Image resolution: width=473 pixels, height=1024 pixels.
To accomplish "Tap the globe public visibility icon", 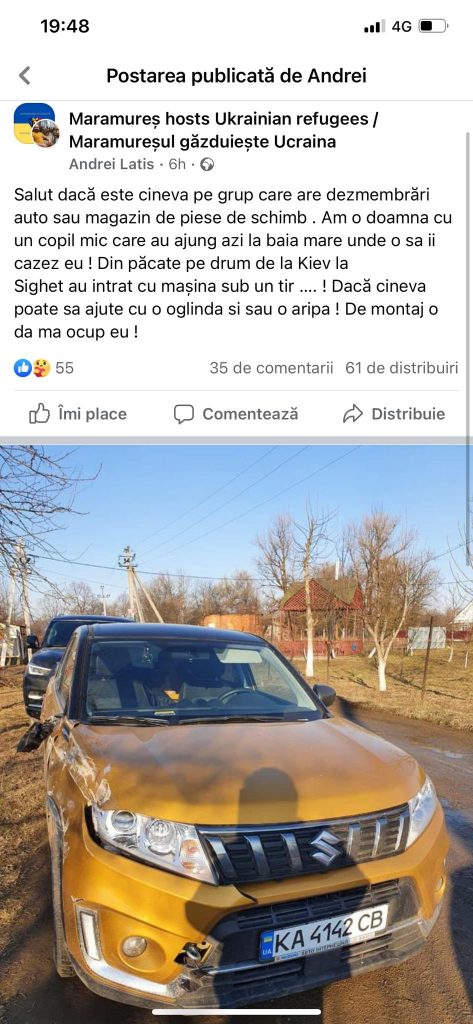I will pyautogui.click(x=207, y=165).
